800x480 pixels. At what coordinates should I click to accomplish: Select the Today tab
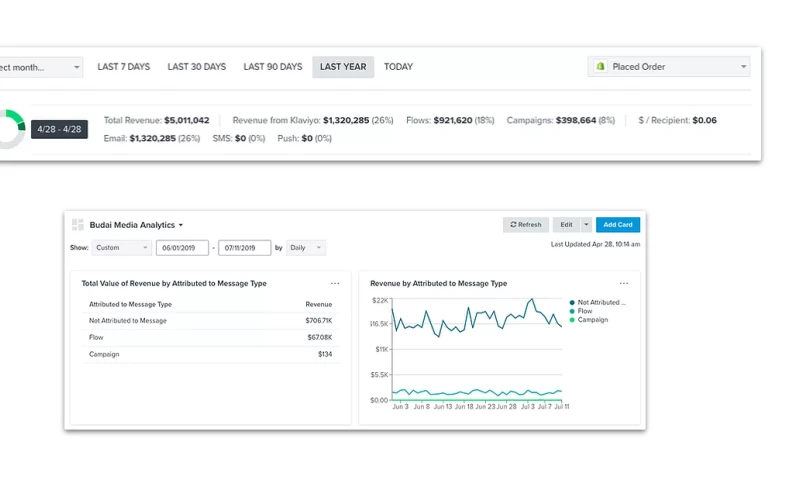point(398,67)
